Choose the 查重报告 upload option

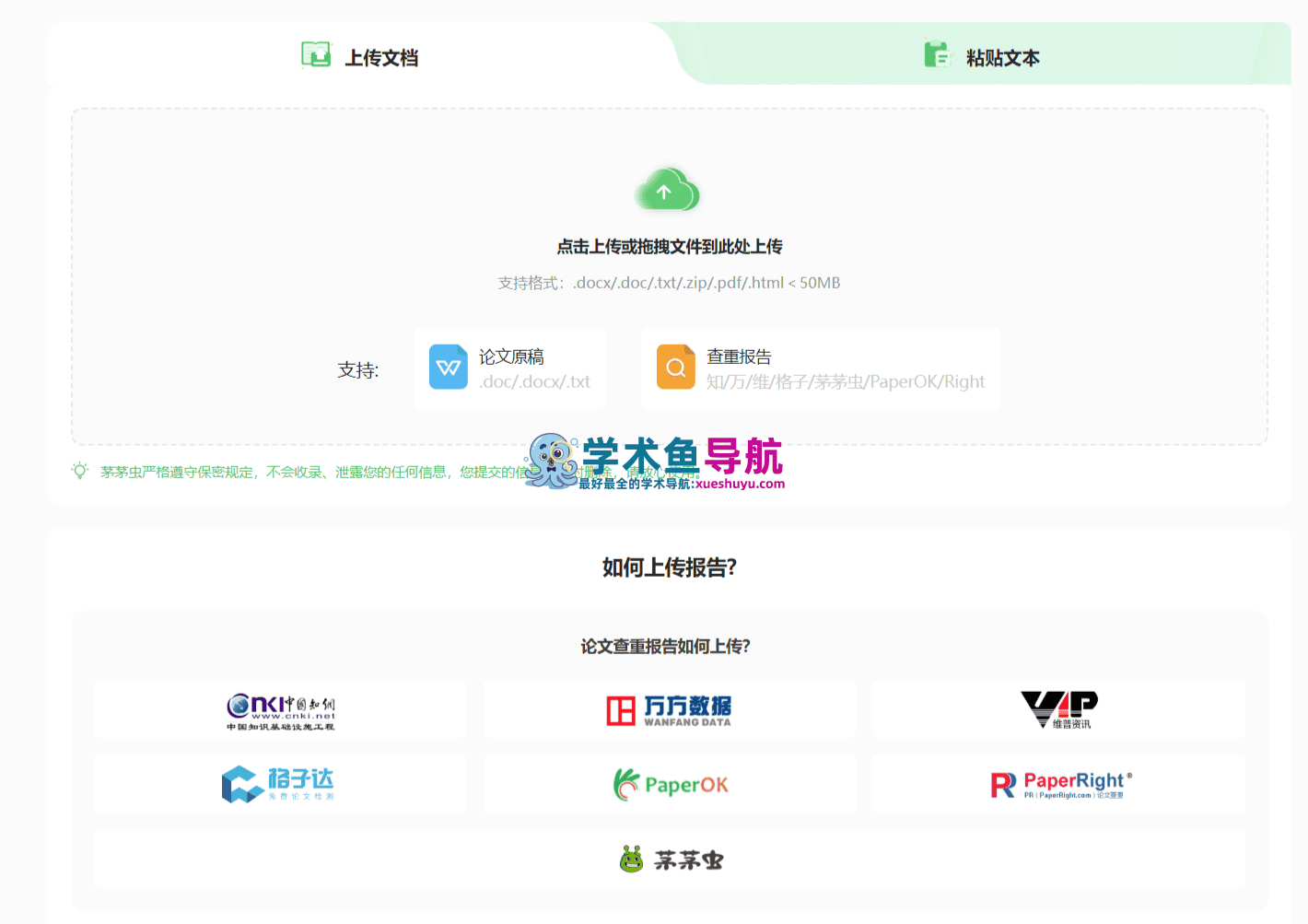point(821,368)
